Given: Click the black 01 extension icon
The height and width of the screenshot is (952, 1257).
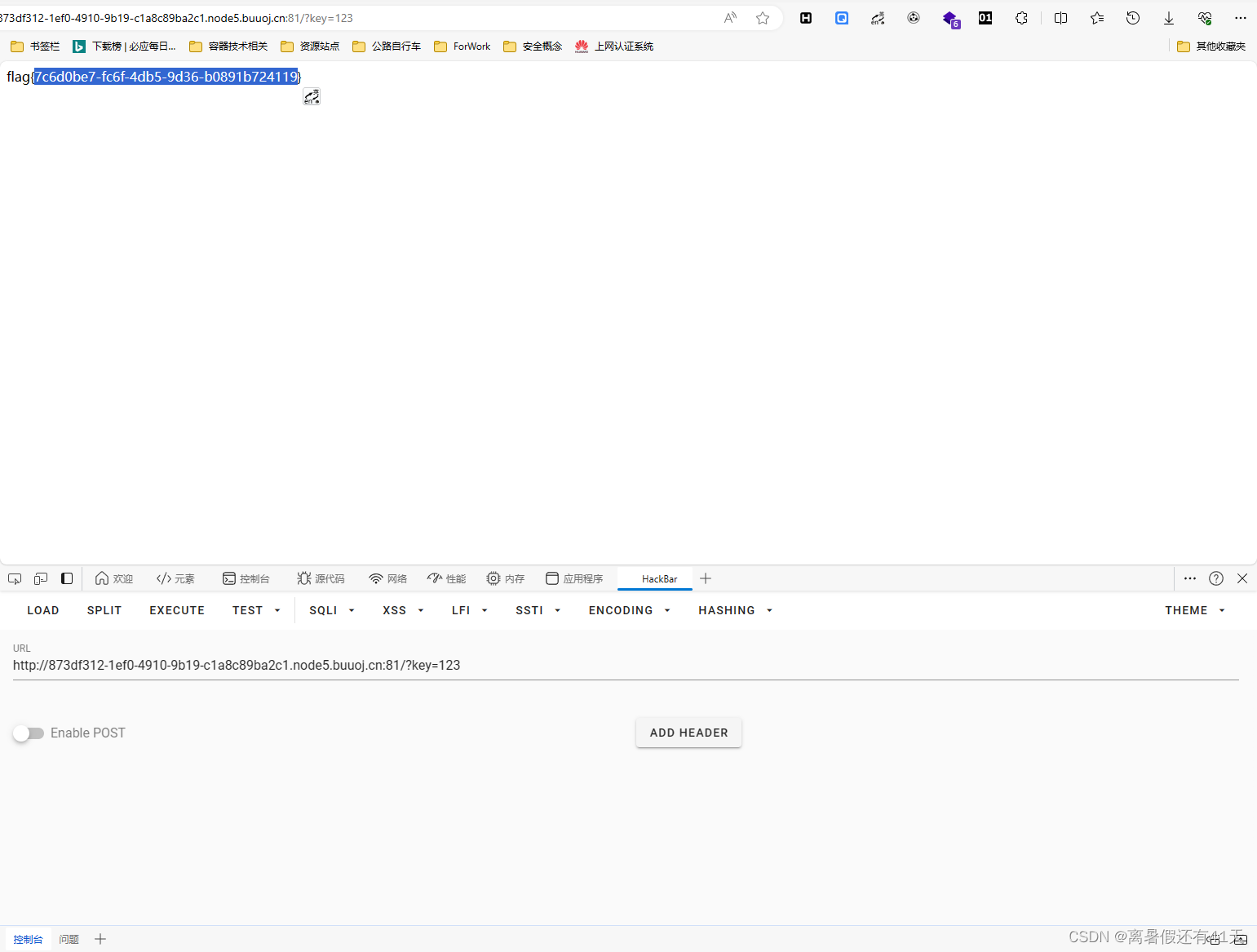Looking at the screenshot, I should pos(985,18).
